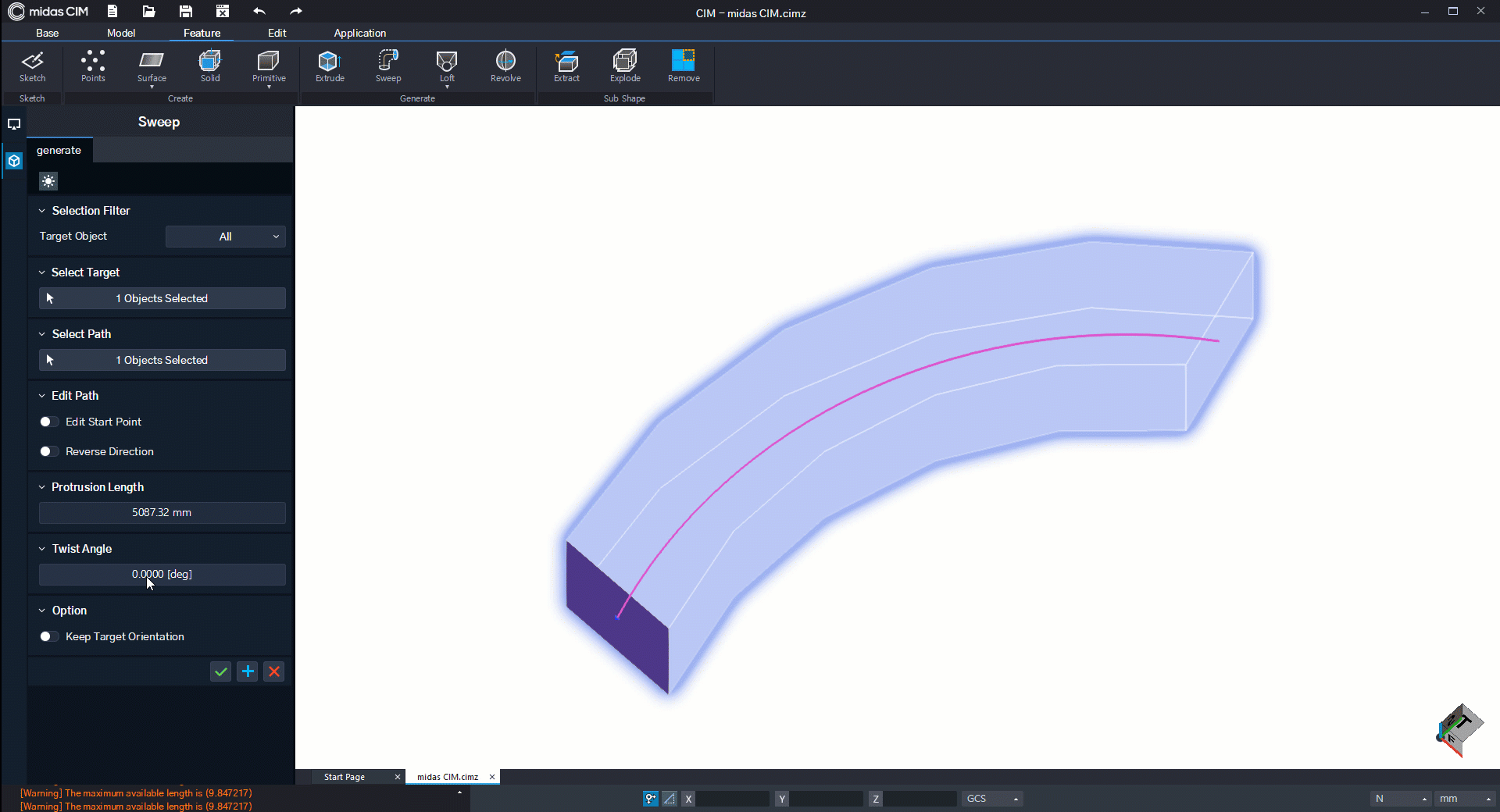Collapse the Option section
The image size is (1500, 812).
42,611
